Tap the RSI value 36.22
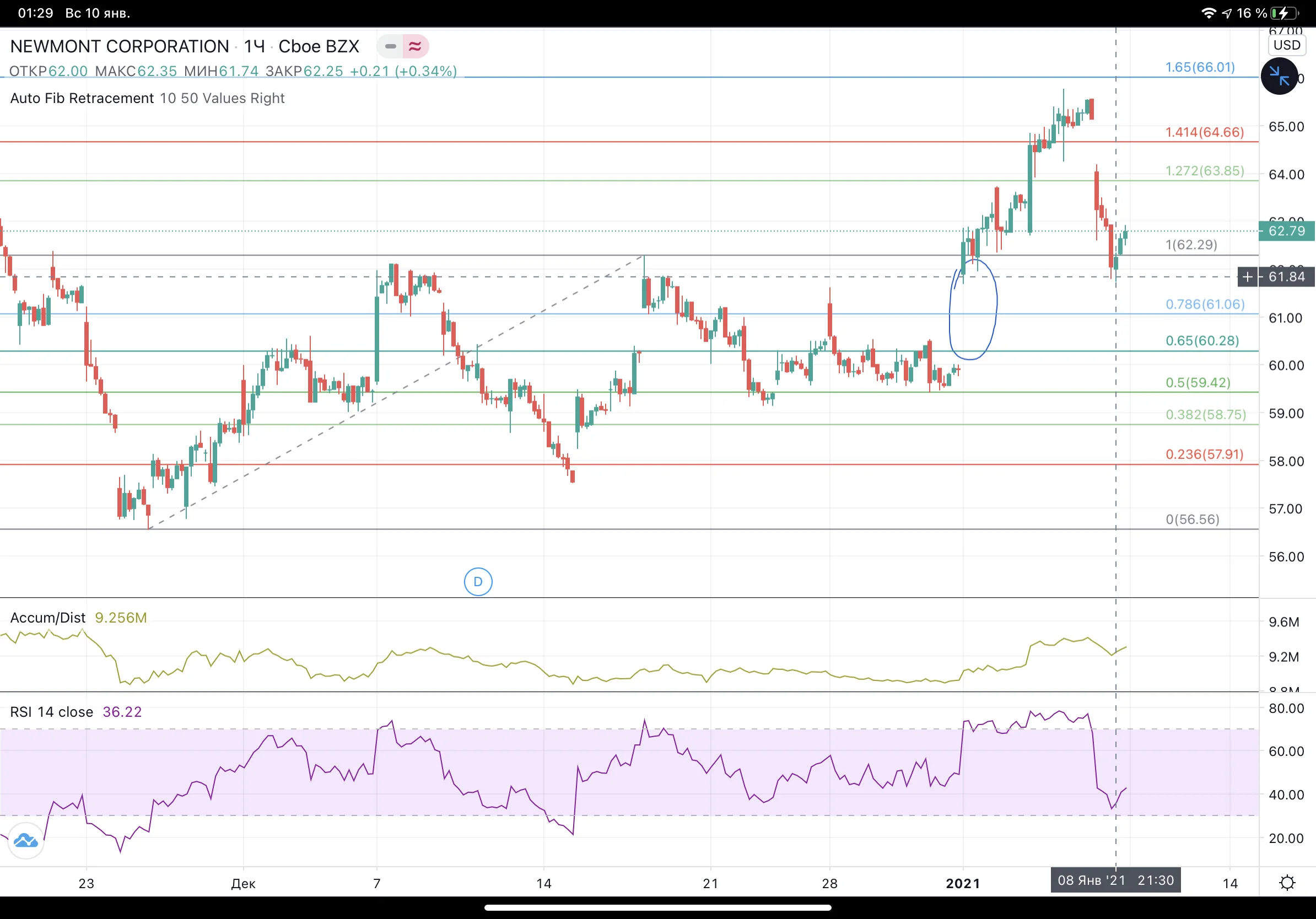1316x919 pixels. [x=122, y=712]
